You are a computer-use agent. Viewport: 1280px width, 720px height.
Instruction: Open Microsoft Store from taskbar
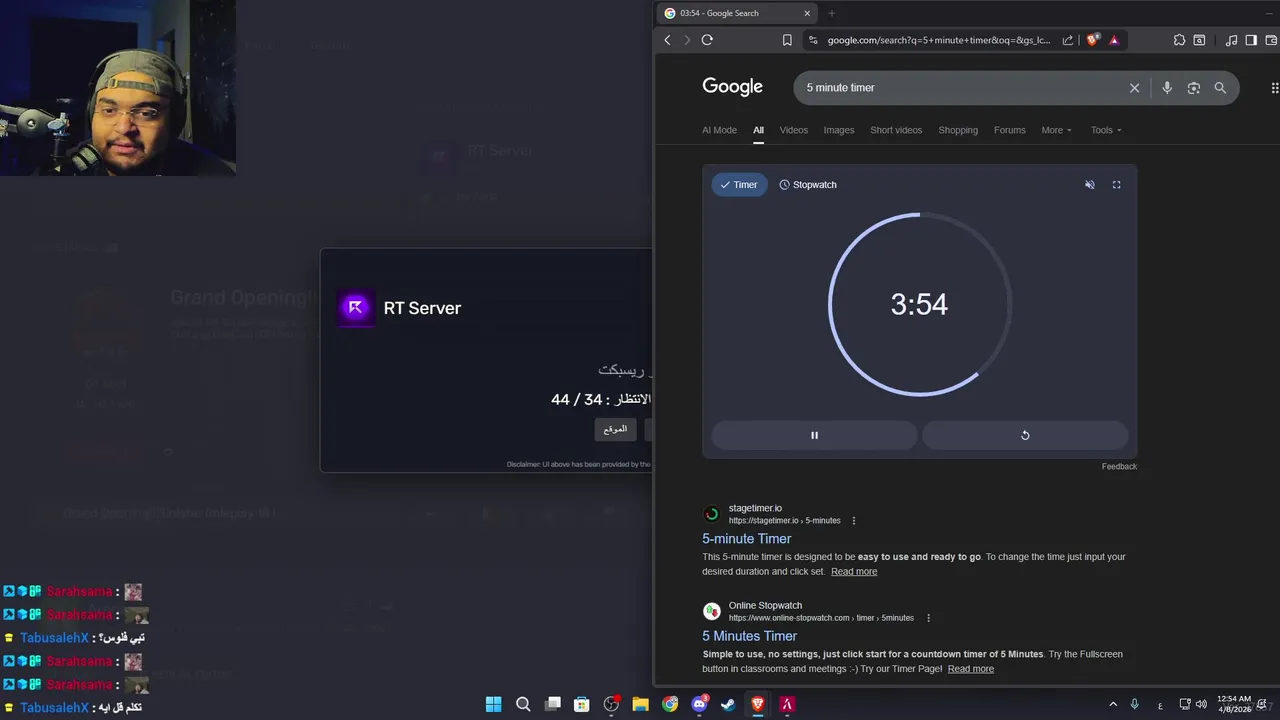point(581,704)
